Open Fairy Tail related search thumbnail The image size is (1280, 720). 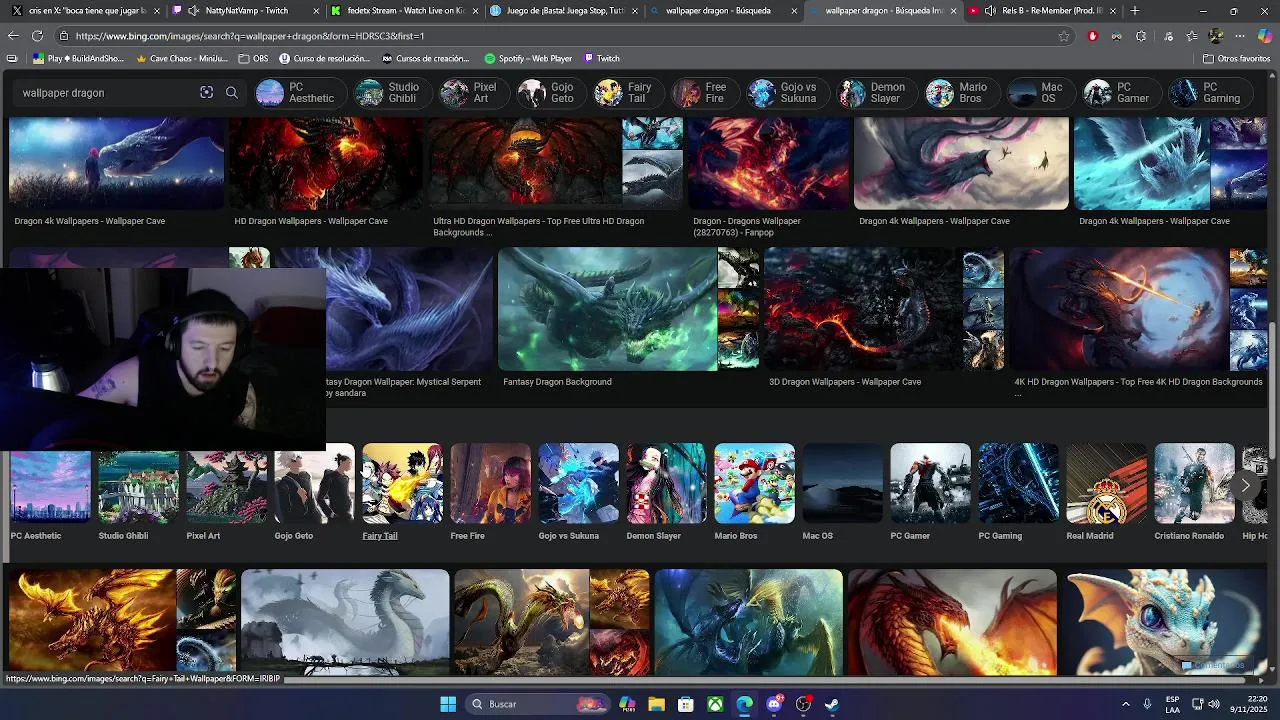(x=402, y=484)
